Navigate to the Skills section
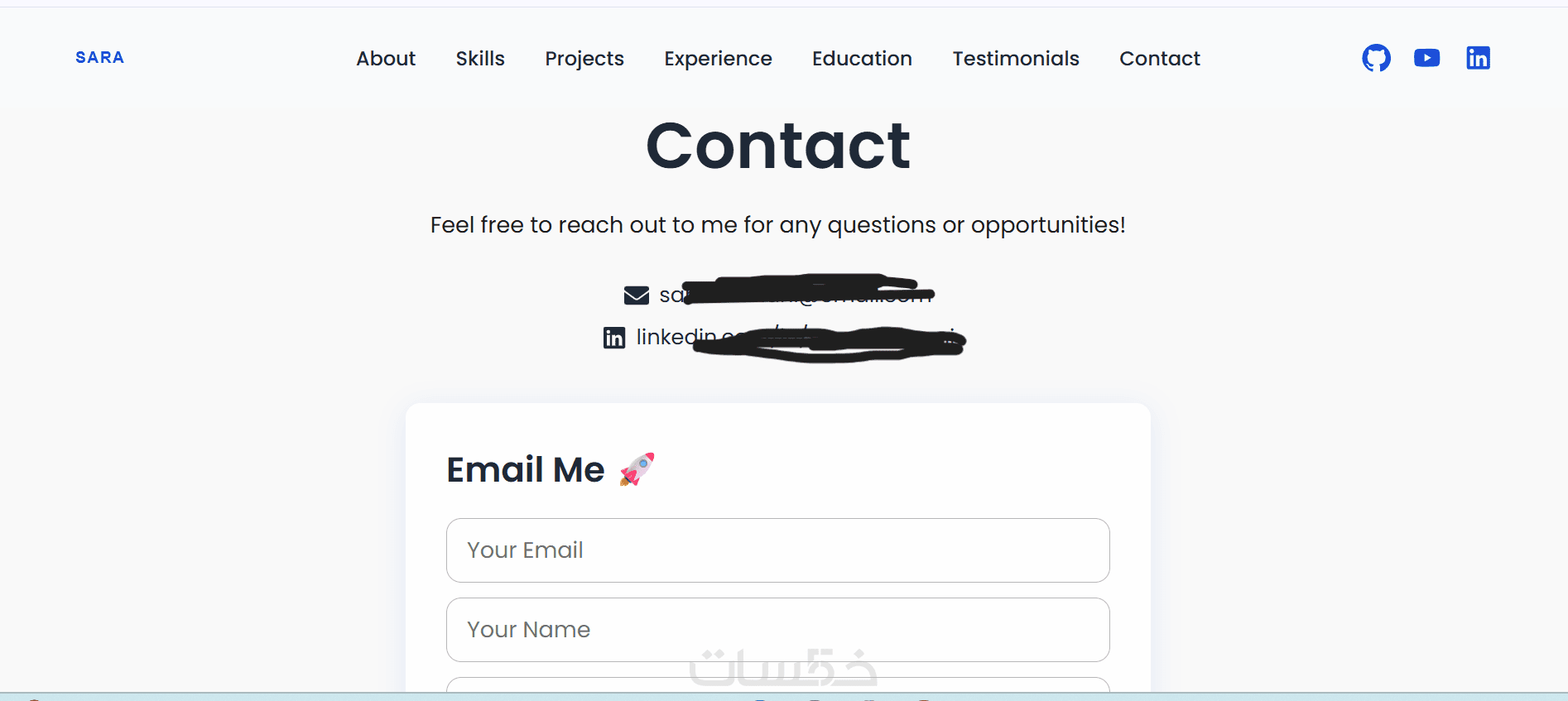This screenshot has height=701, width=1568. coord(480,59)
